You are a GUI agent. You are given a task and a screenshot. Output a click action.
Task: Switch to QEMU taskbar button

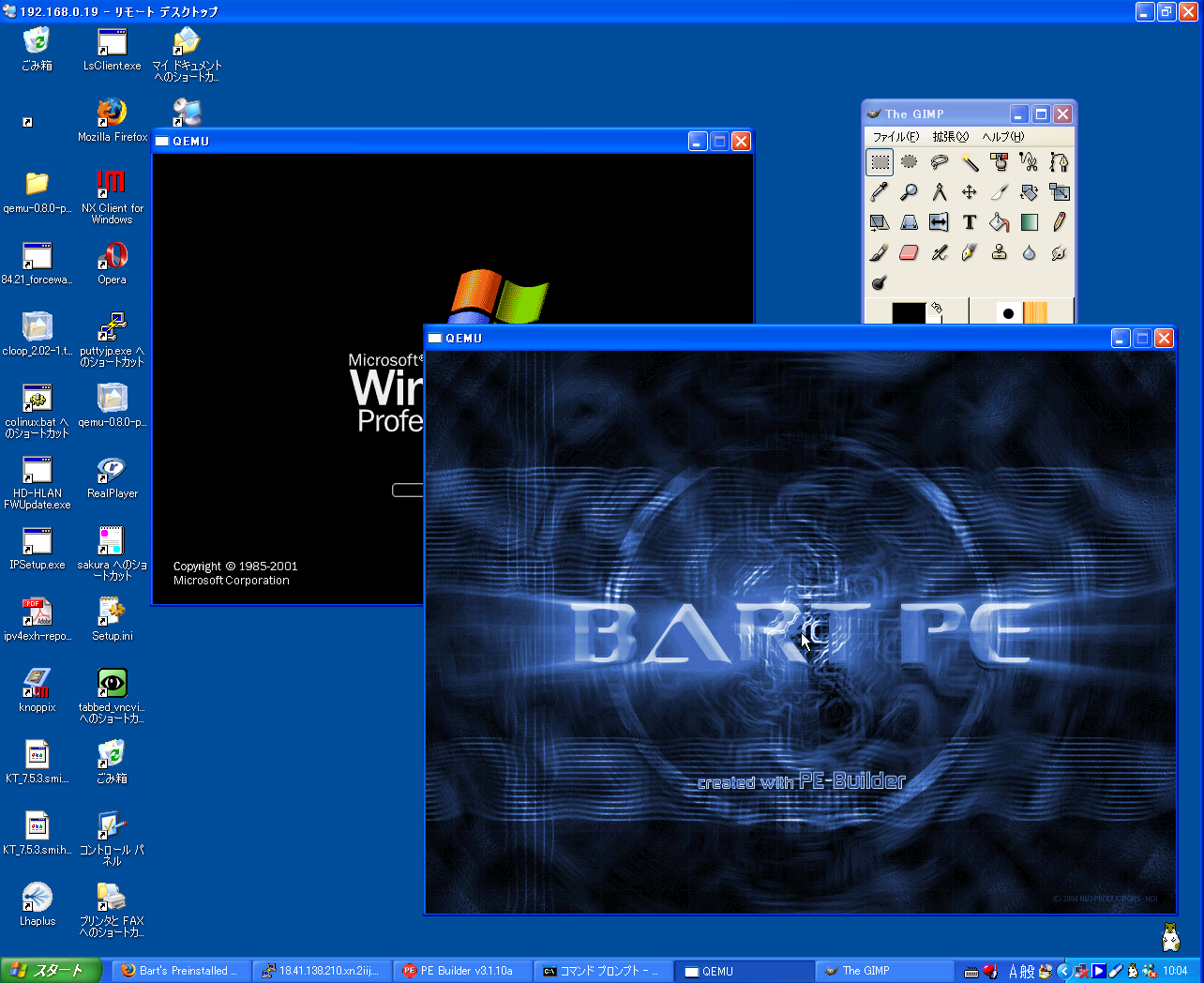pyautogui.click(x=745, y=971)
